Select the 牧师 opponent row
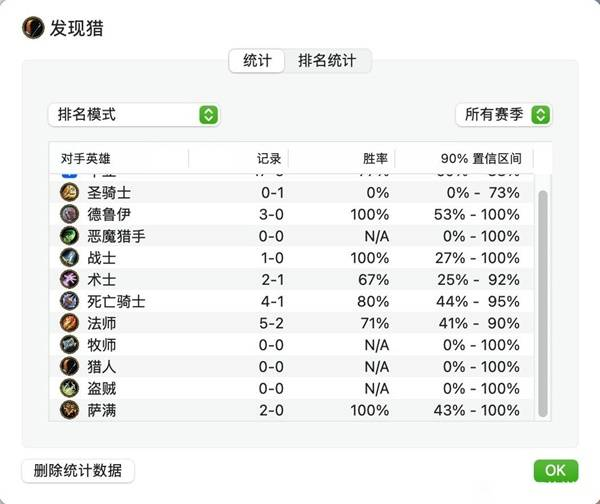 291,345
